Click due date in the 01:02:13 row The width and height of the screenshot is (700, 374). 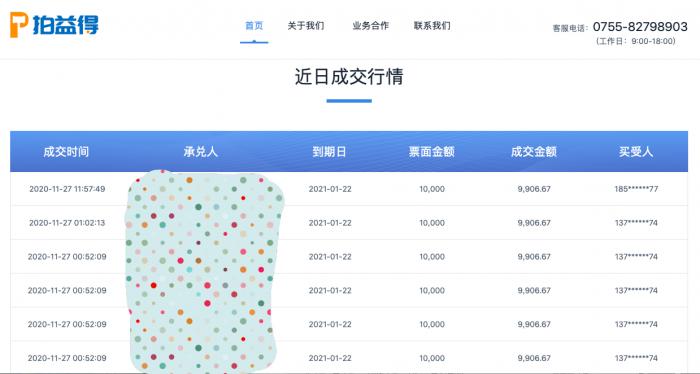[330, 223]
